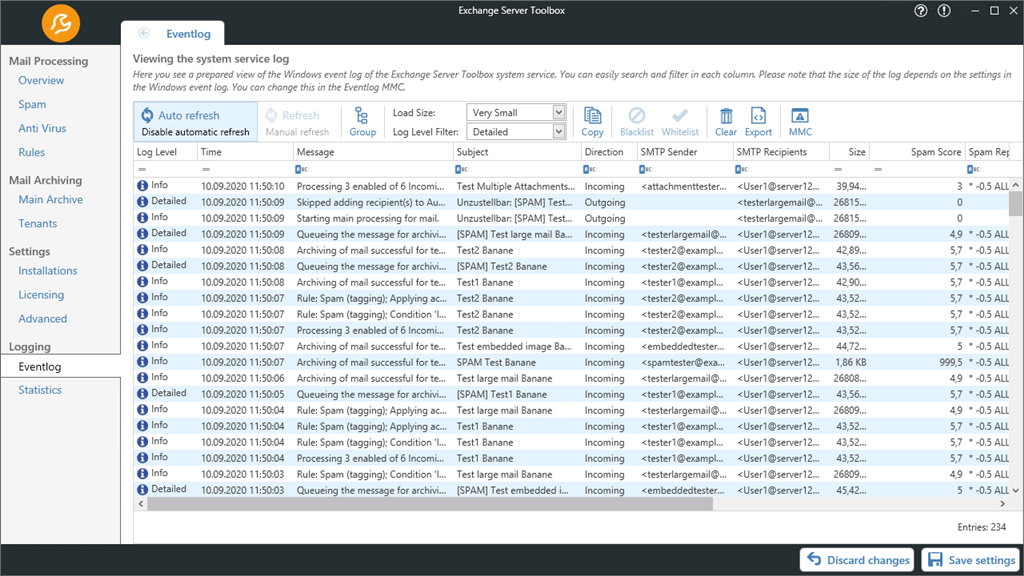The width and height of the screenshot is (1024, 576).
Task: Open the Statistics page in the sidebar
Action: pos(39,389)
